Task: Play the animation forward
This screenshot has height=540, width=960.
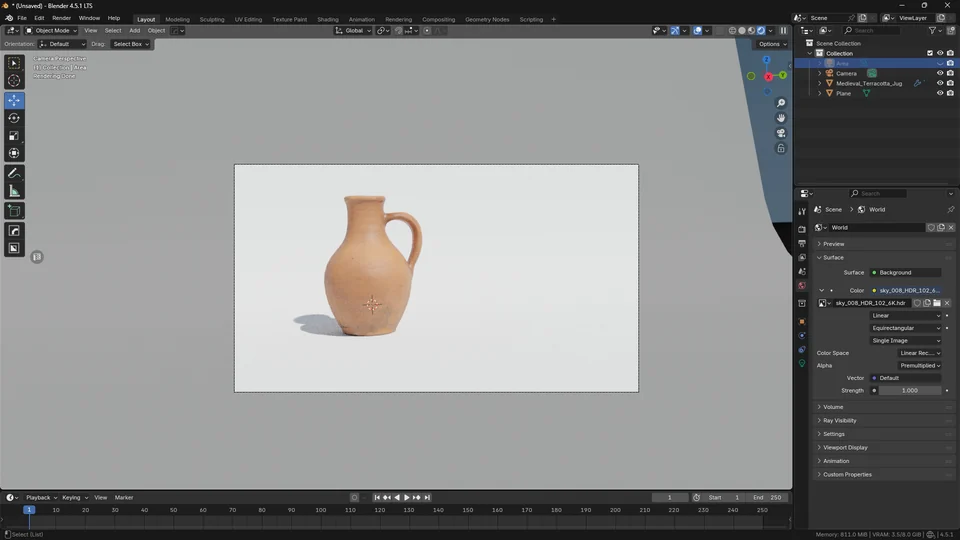Action: (x=407, y=498)
